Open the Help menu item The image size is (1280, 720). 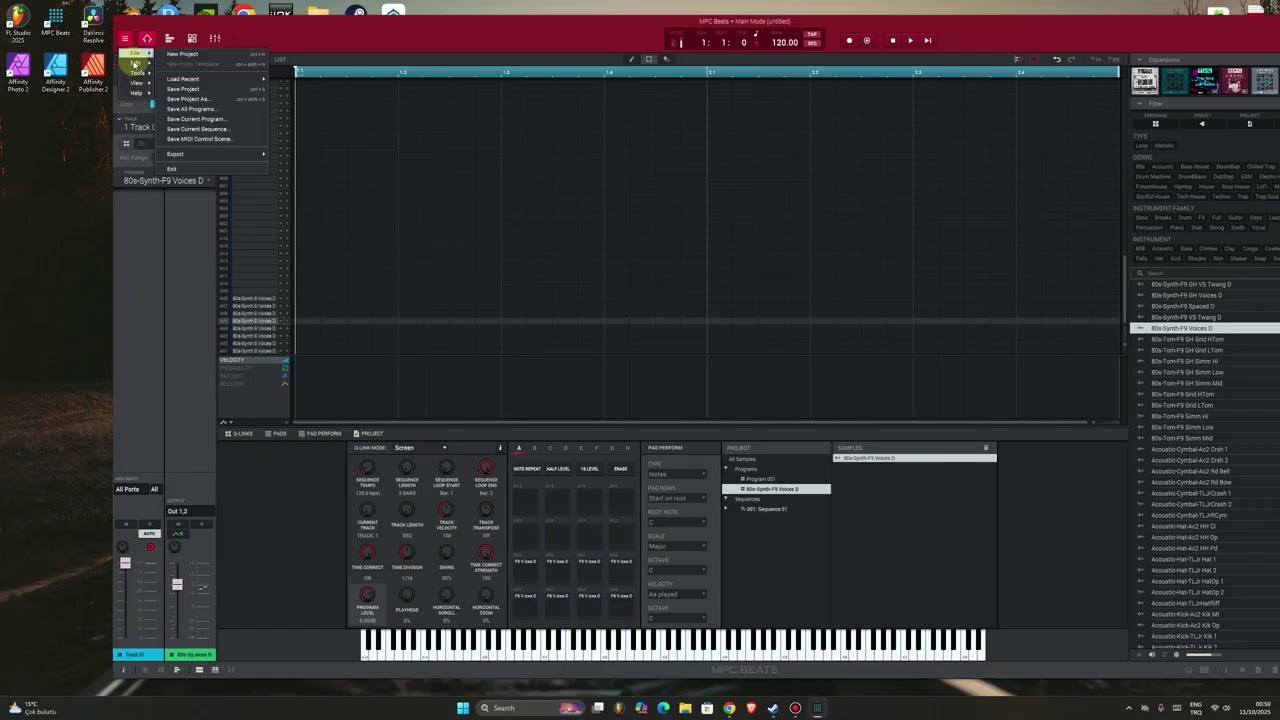tap(136, 93)
